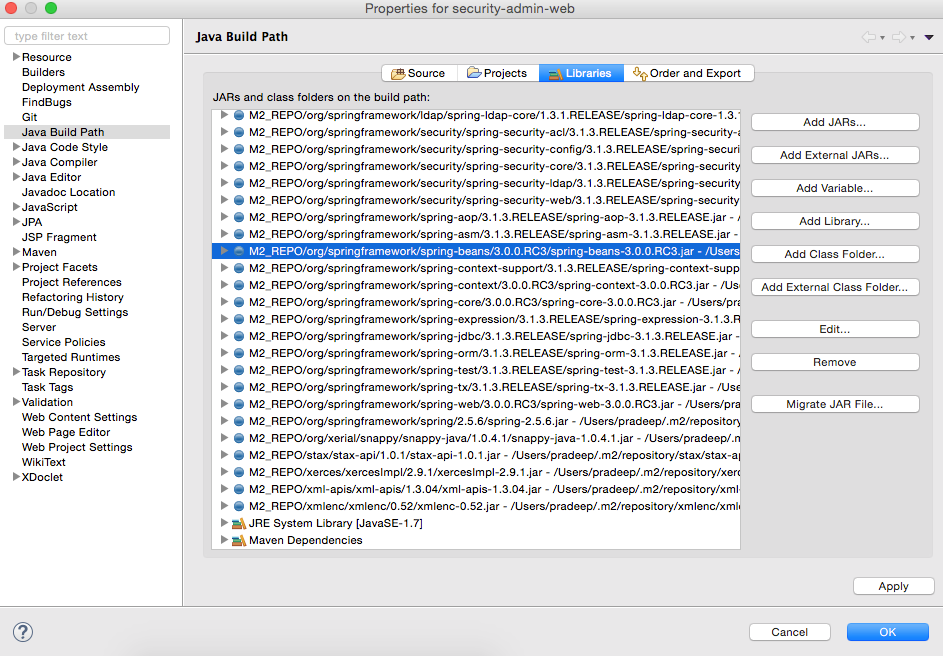Viewport: 943px width, 656px height.
Task: Expand the JRE System Library entry
Action: pyautogui.click(x=224, y=523)
